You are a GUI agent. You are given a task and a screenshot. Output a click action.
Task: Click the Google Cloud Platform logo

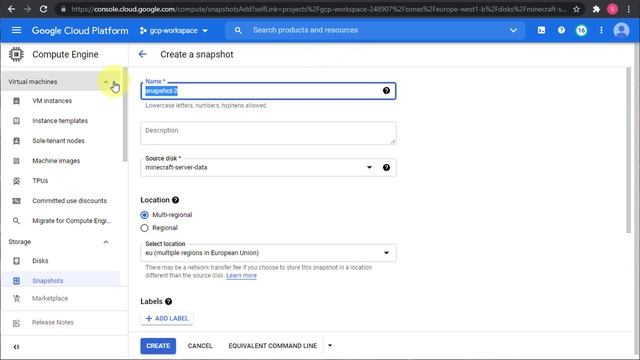pos(80,31)
